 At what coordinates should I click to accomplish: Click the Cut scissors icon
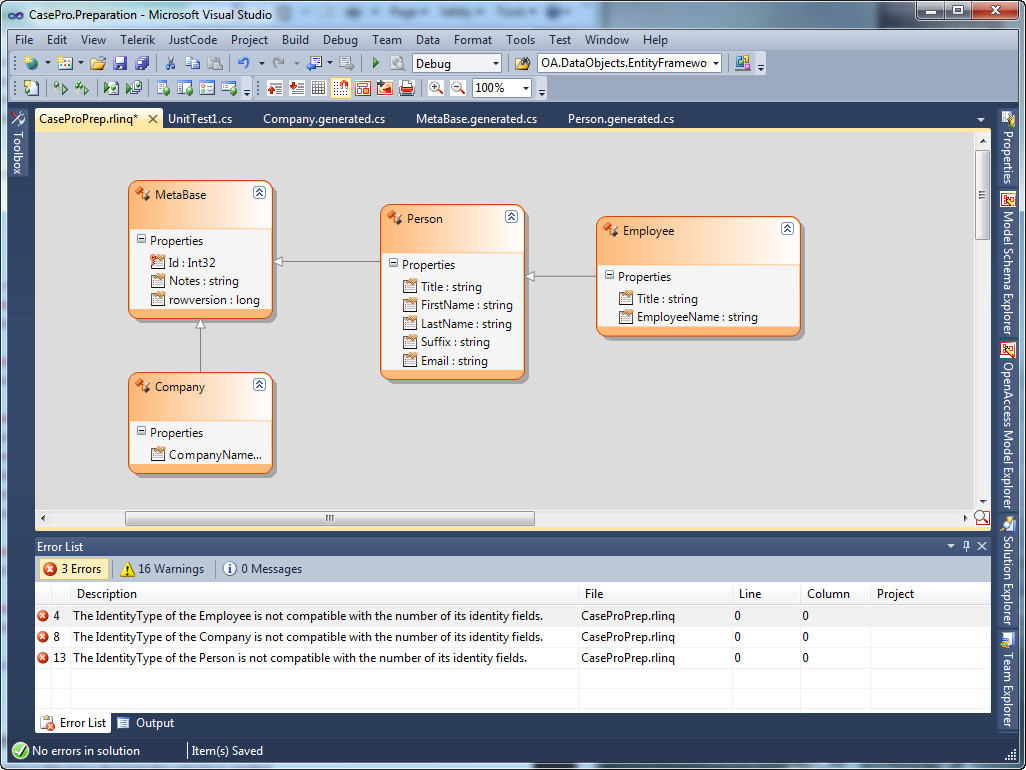click(x=170, y=64)
